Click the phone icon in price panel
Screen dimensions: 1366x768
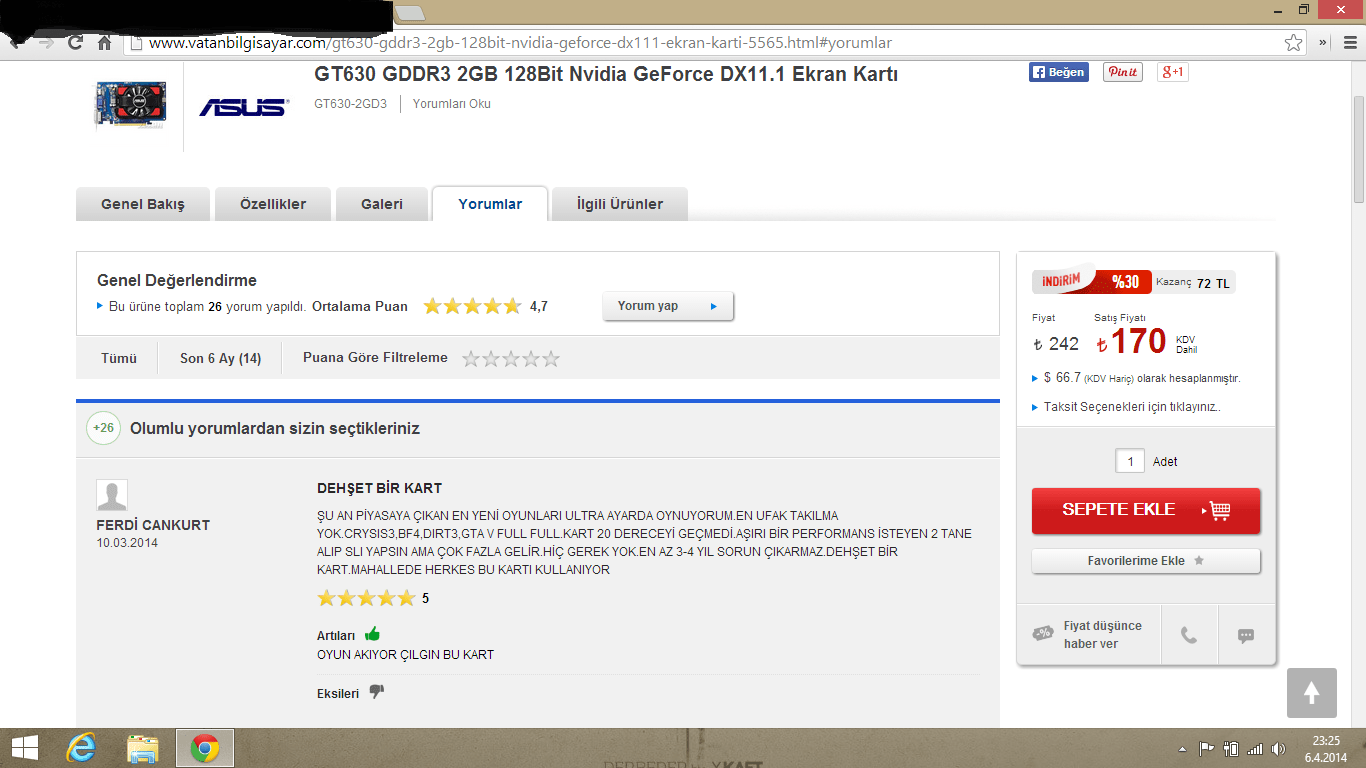pyautogui.click(x=1189, y=635)
